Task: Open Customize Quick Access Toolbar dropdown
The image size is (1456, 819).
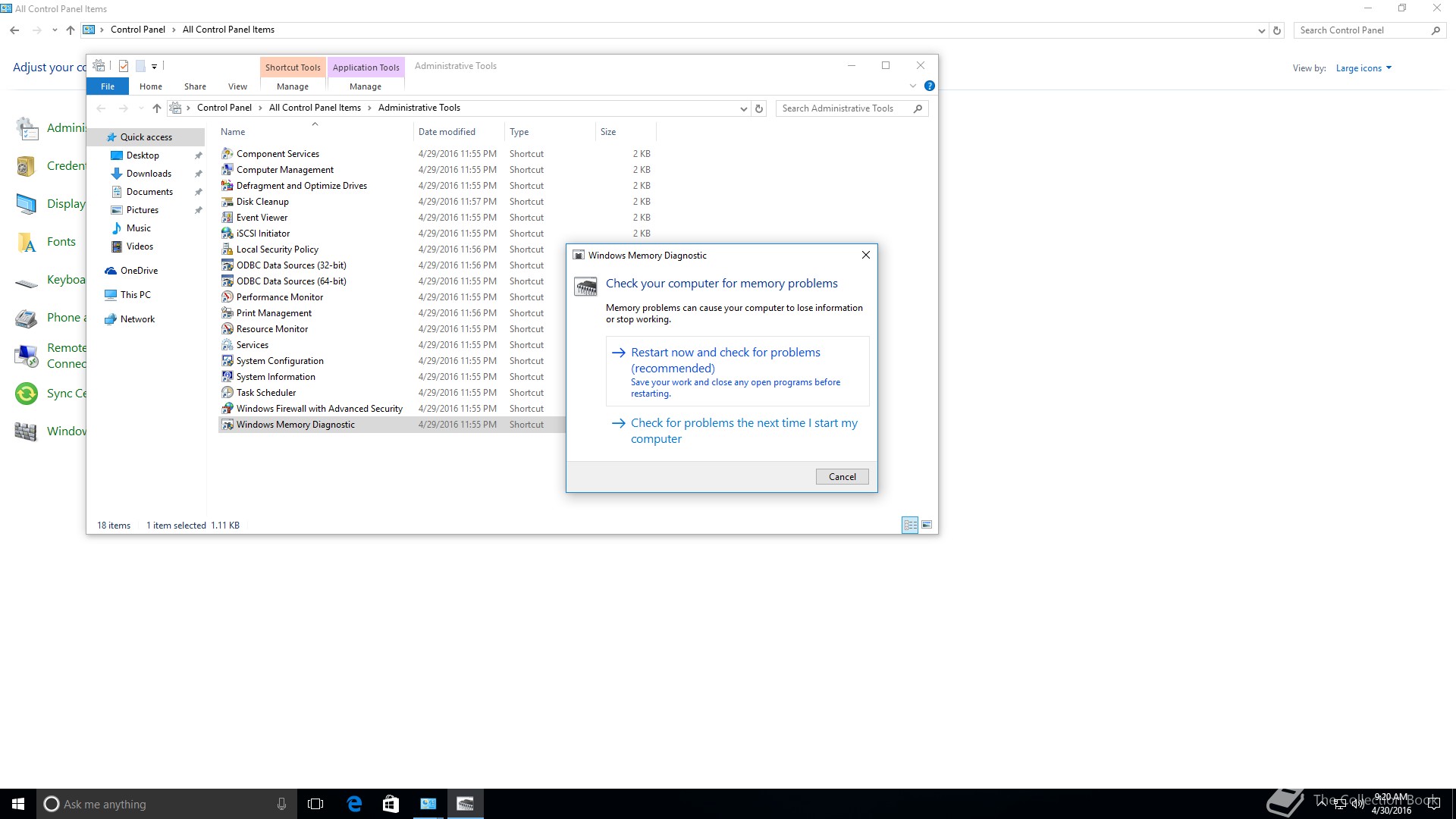Action: (x=154, y=67)
